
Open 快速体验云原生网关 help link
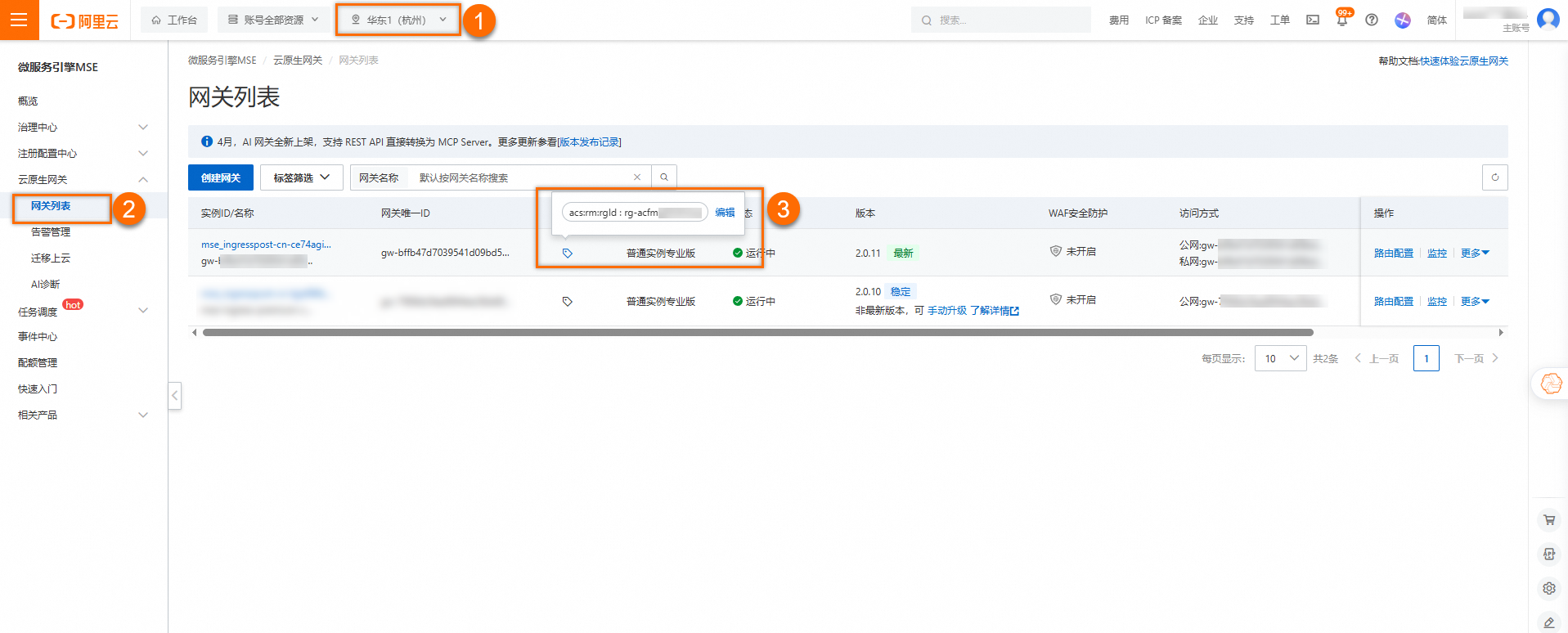pyautogui.click(x=1464, y=61)
